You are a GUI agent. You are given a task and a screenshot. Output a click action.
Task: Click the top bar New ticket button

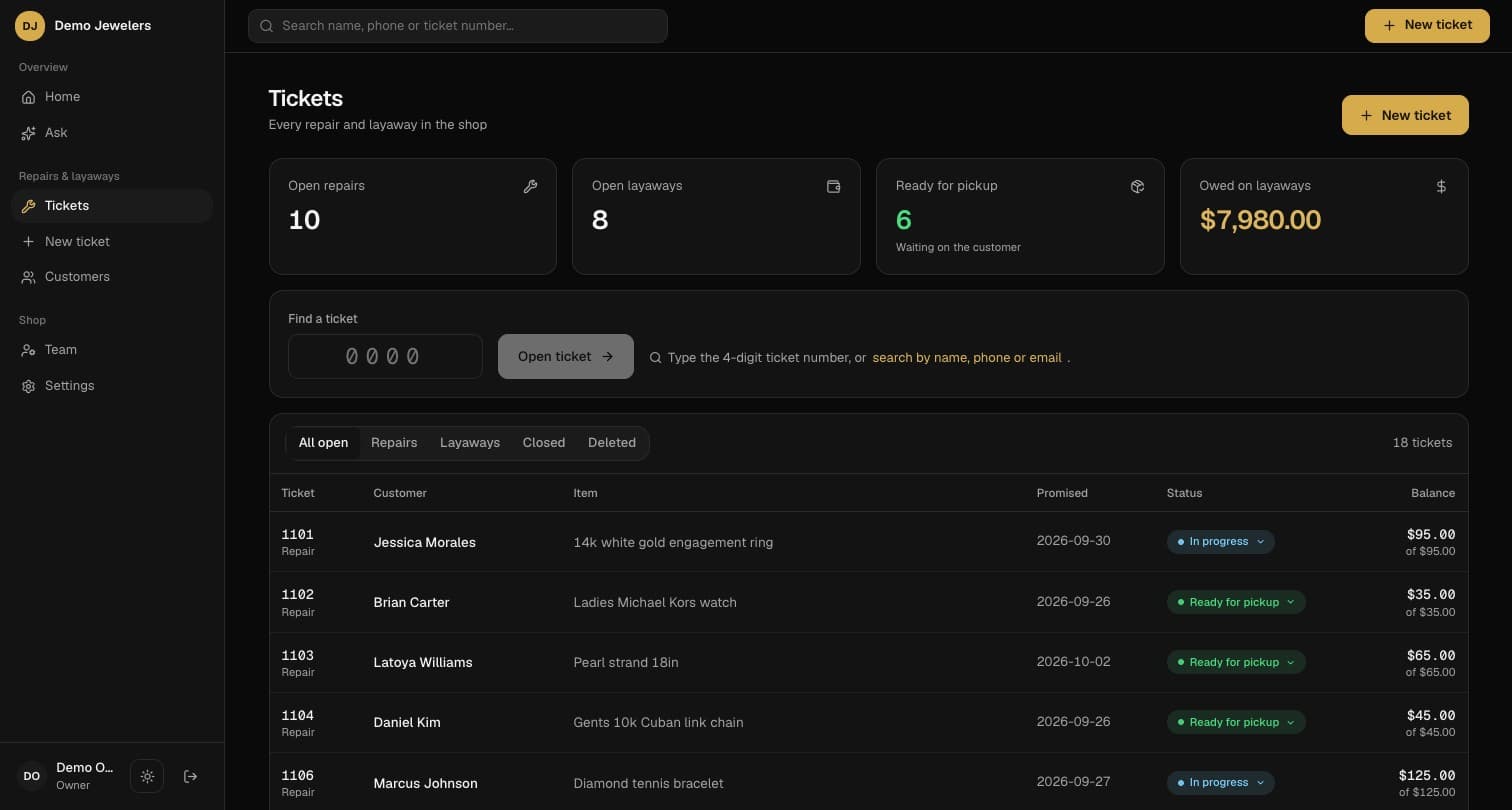coord(1427,26)
